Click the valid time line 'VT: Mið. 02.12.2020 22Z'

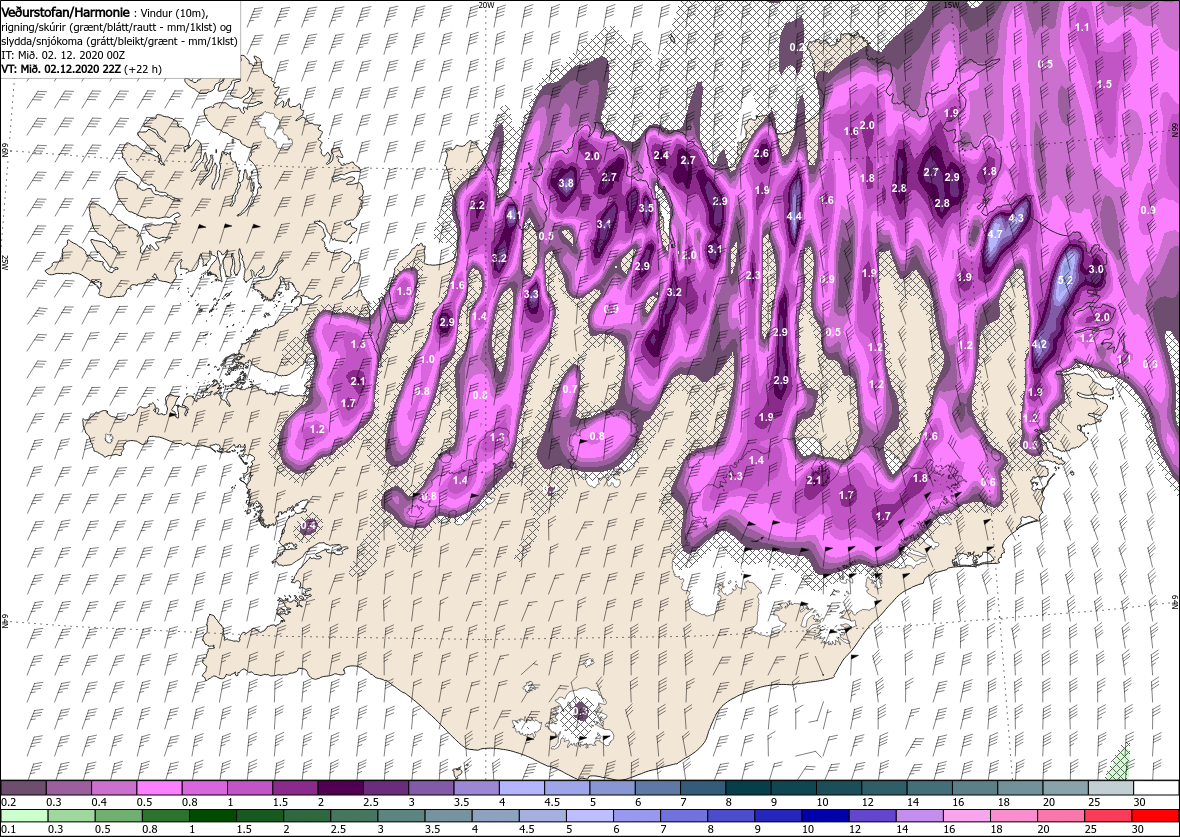(x=61, y=68)
